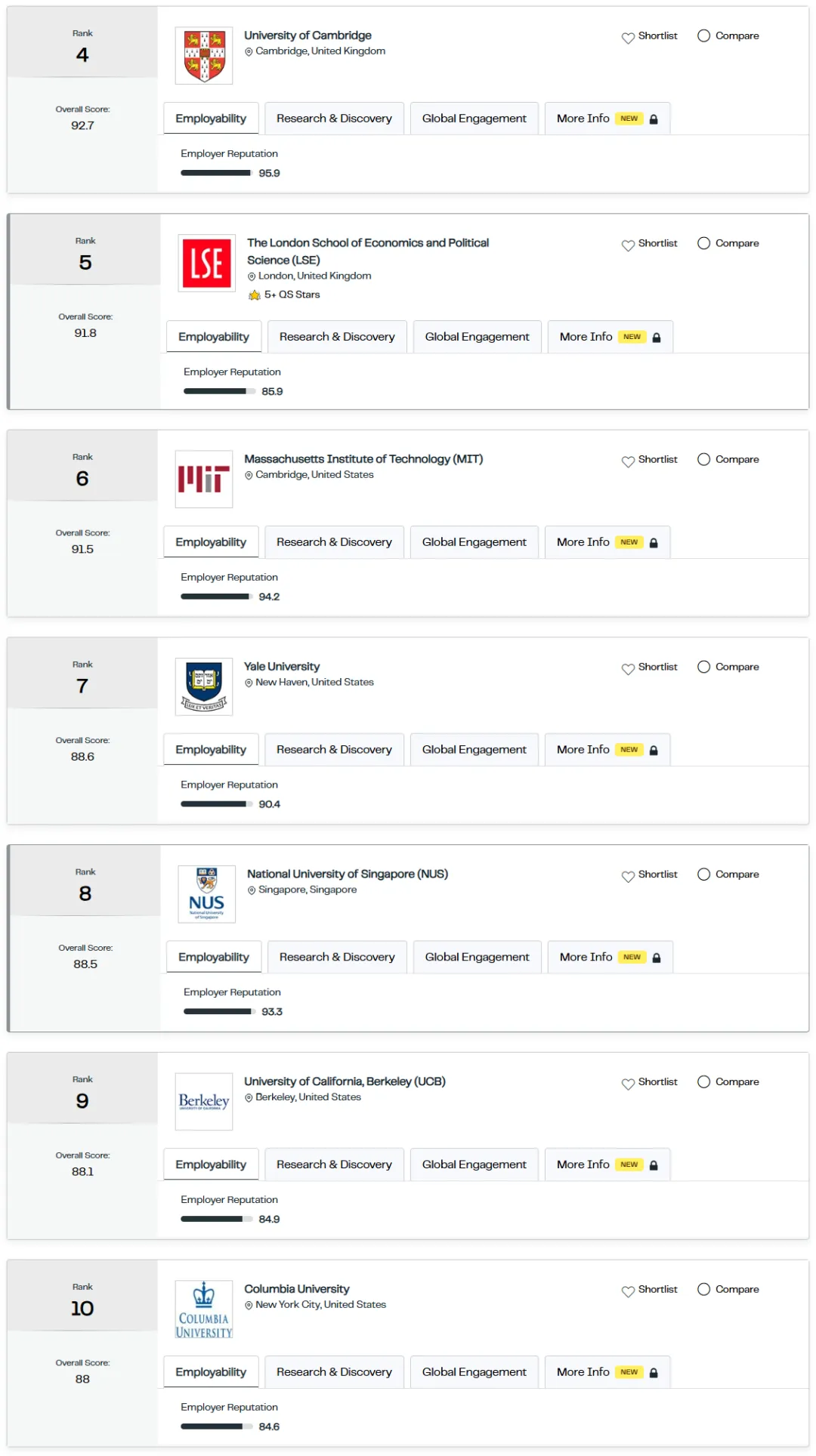Click the LSE red logo
816x1456 pixels.
[207, 264]
